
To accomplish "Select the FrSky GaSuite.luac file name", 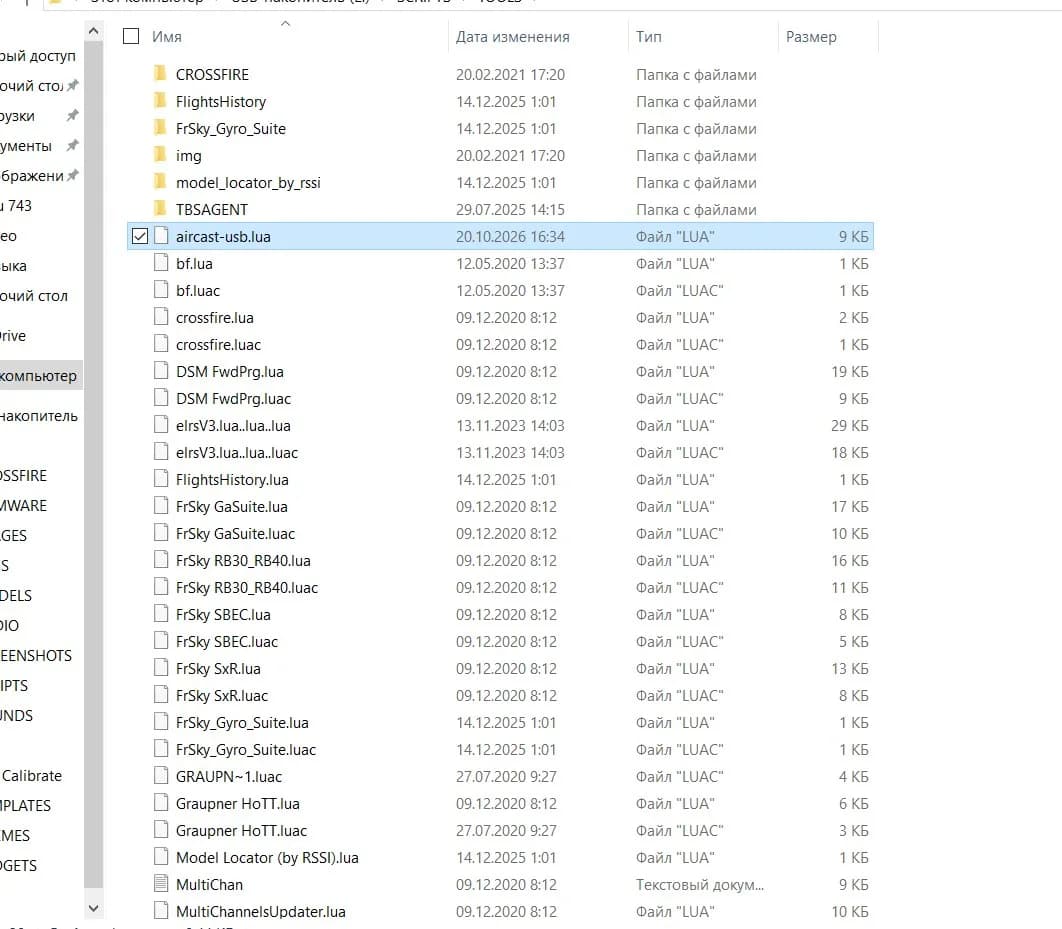I will click(x=235, y=534).
